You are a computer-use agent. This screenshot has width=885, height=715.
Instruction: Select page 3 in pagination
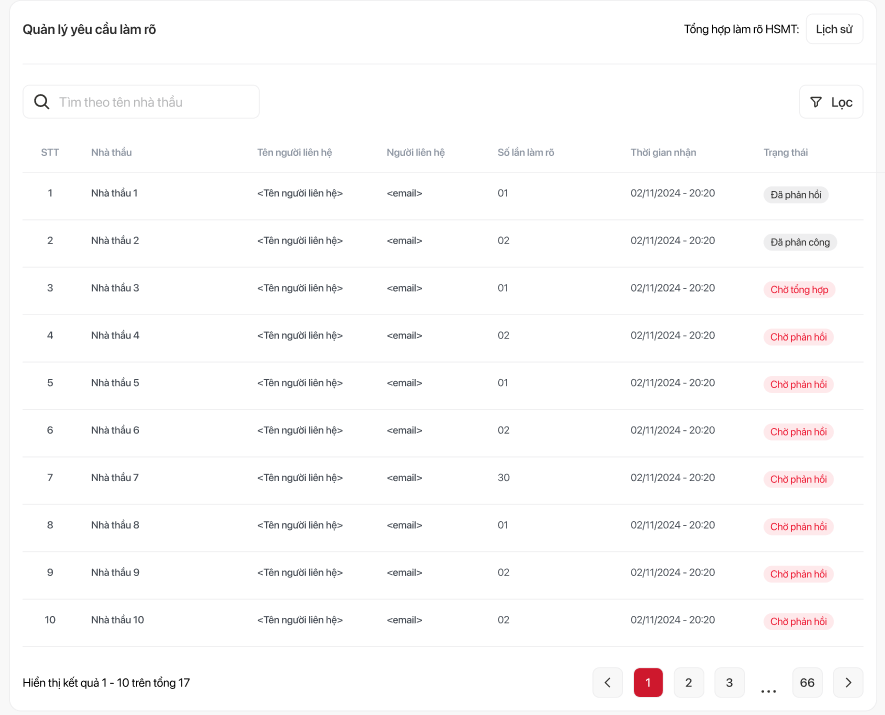729,683
